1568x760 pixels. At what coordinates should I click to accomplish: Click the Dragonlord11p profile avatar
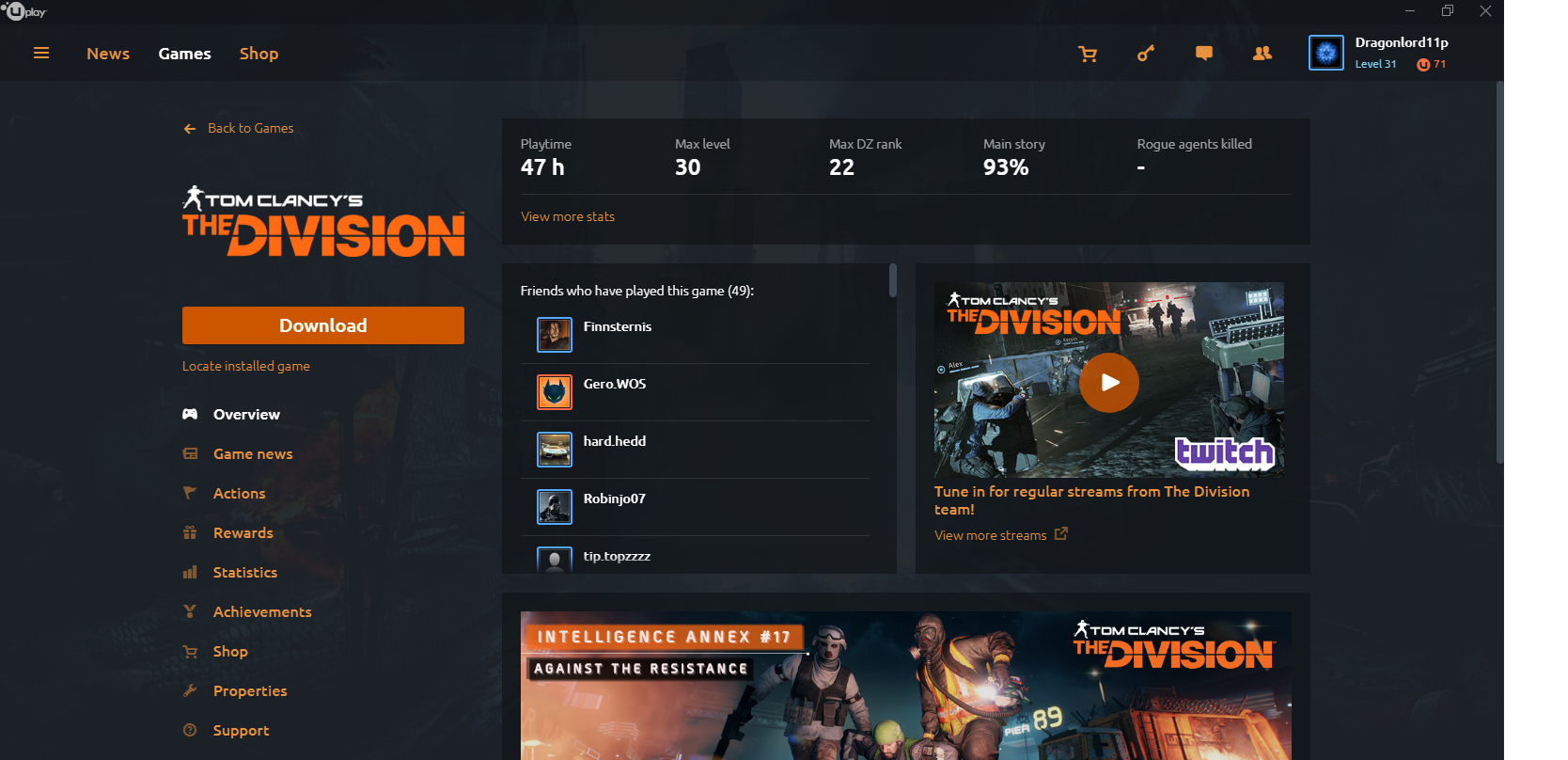coord(1325,53)
